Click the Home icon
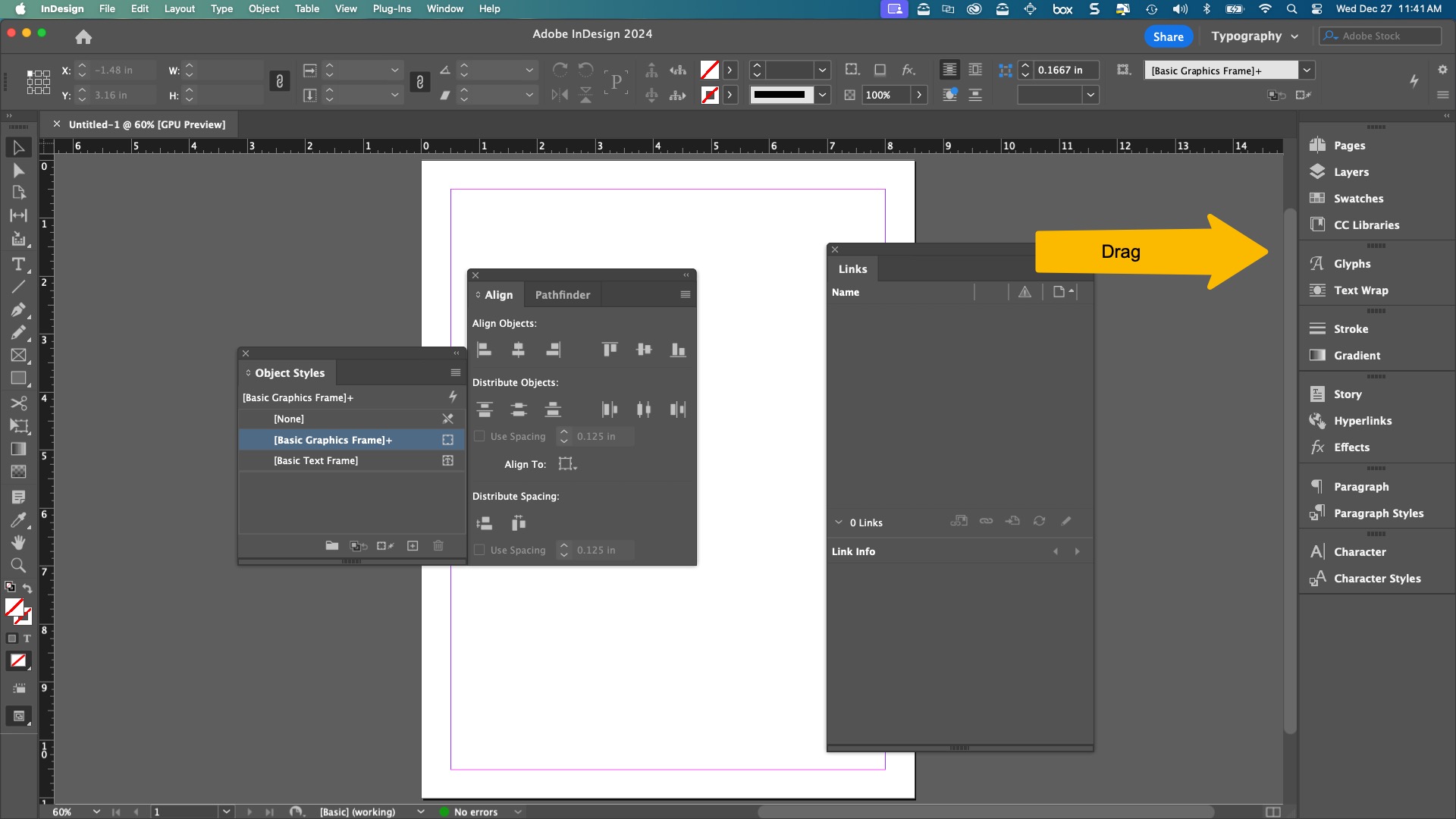The image size is (1456, 819). click(x=83, y=36)
